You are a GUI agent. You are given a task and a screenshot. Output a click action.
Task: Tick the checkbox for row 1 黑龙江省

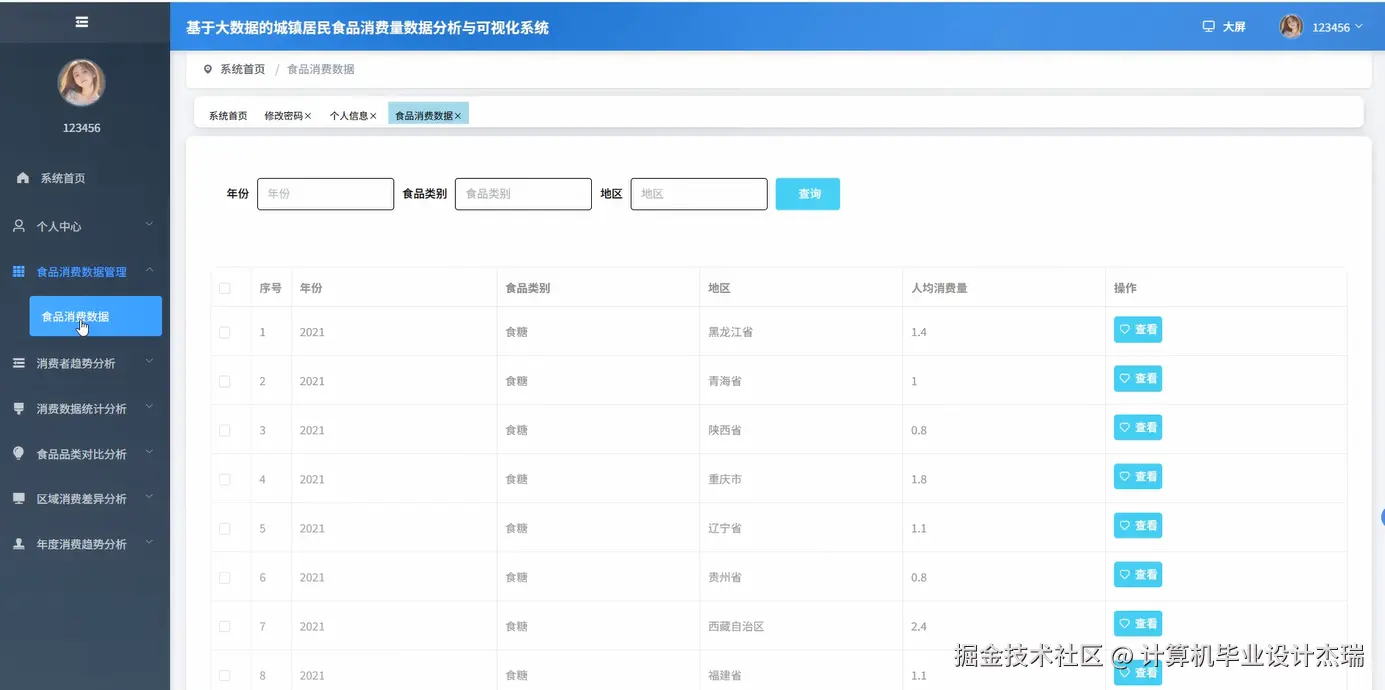(x=225, y=332)
